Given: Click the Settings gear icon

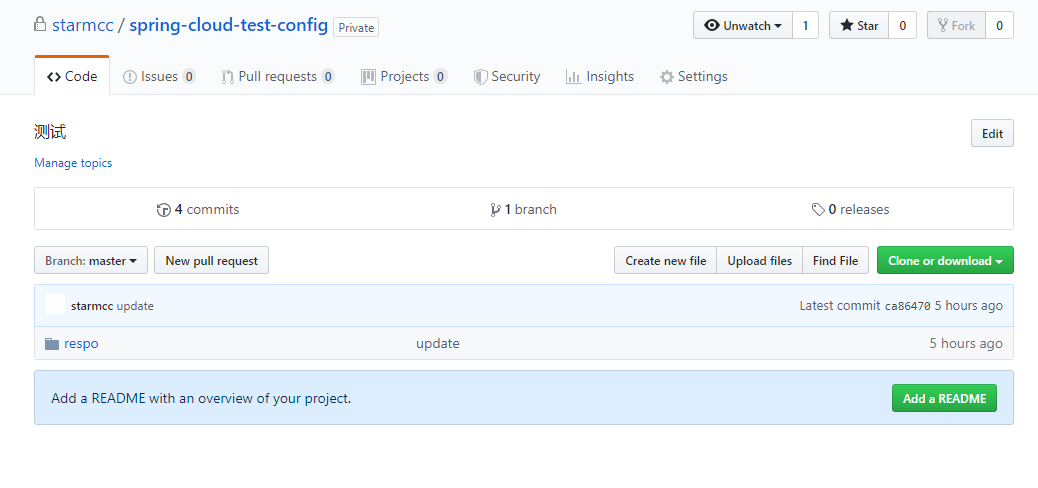Looking at the screenshot, I should (667, 77).
